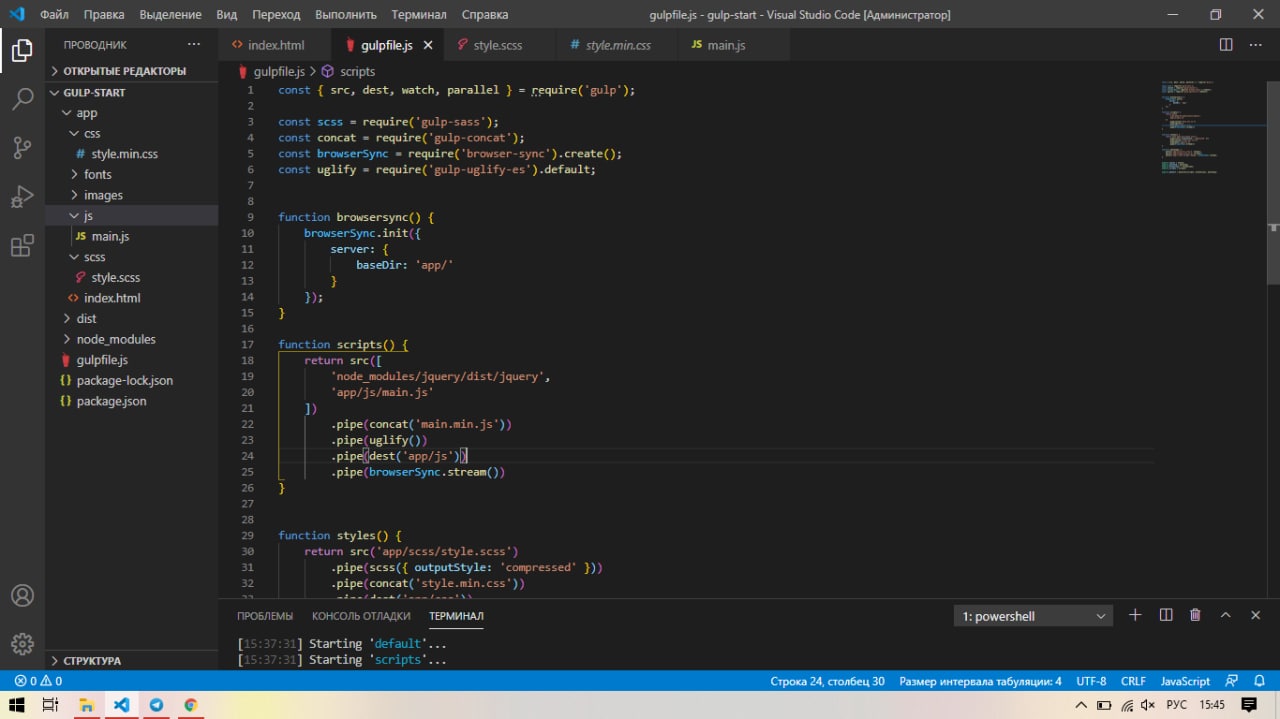Kill terminal with trash icon
Image resolution: width=1280 pixels, height=719 pixels.
coord(1195,615)
